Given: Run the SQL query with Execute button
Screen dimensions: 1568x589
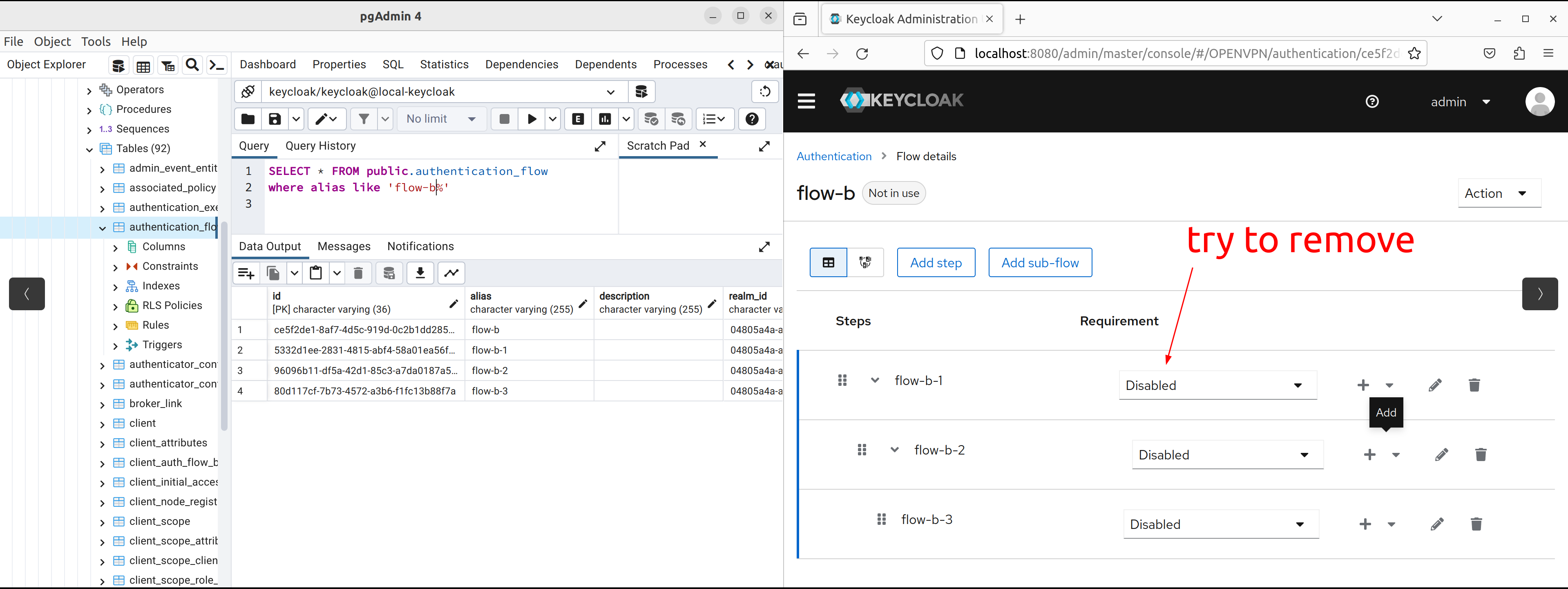Looking at the screenshot, I should 531,119.
